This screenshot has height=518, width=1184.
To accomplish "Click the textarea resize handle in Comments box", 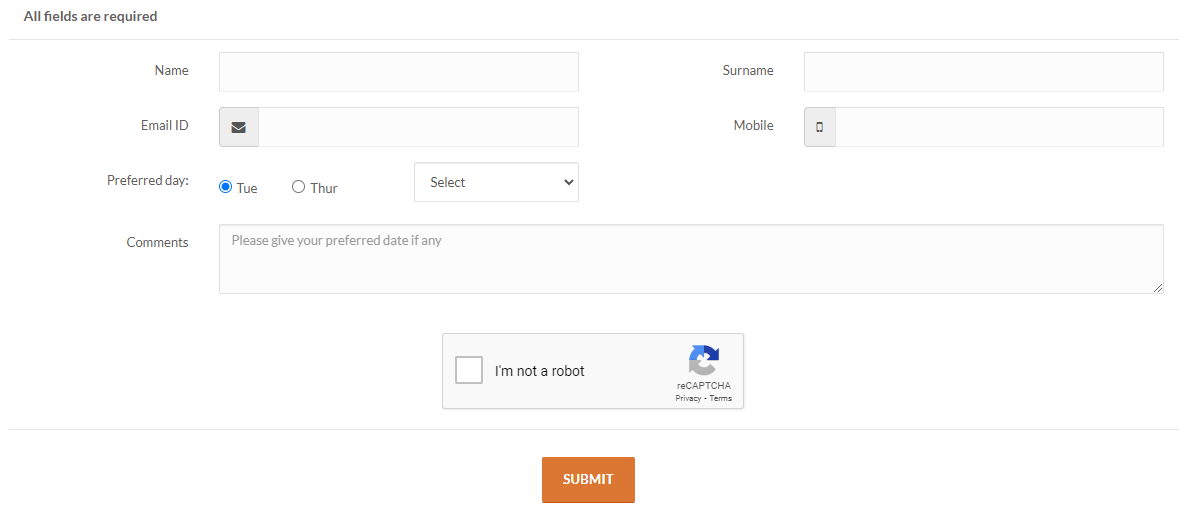I will (1158, 288).
